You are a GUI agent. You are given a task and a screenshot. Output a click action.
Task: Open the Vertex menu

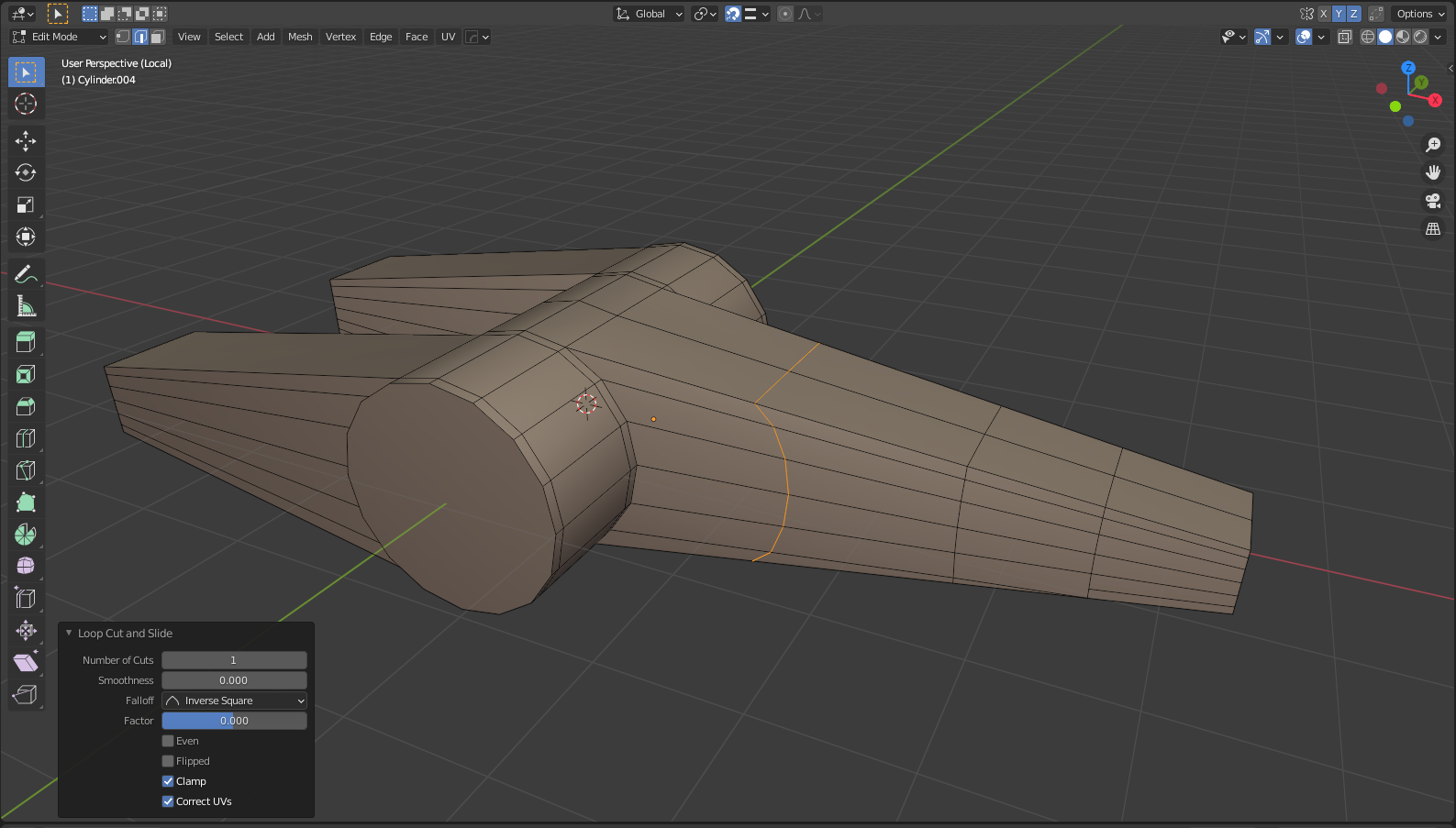click(x=340, y=37)
